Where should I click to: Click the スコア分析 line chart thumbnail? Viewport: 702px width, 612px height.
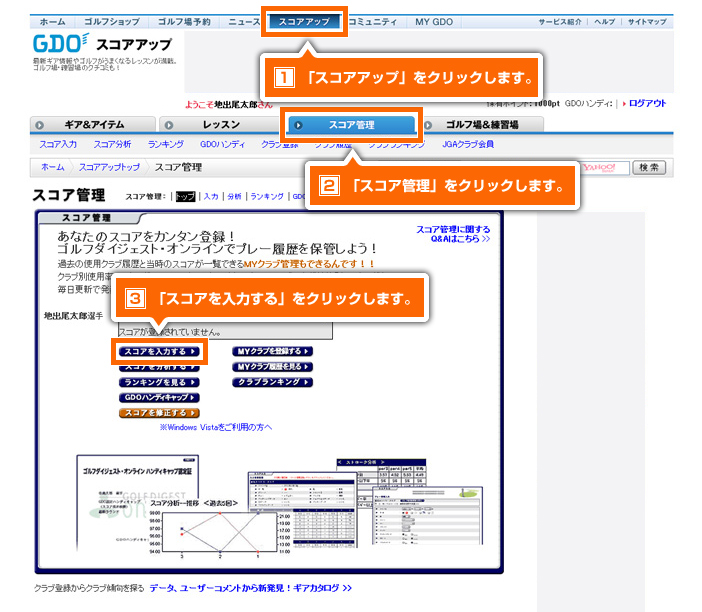tap(219, 531)
